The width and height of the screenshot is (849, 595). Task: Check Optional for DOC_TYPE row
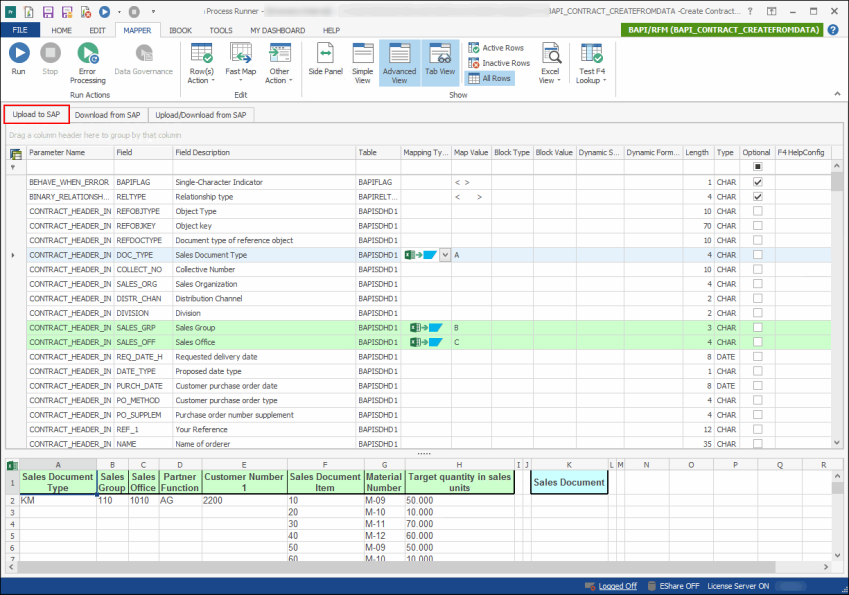pos(757,254)
